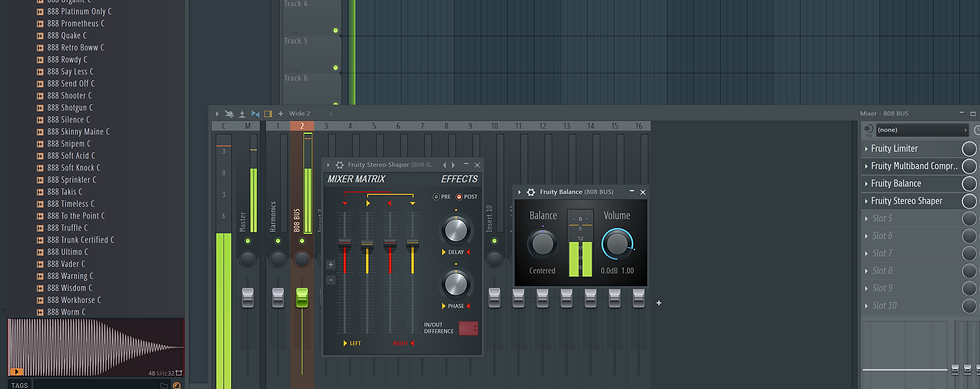Click the yellow arrow left of PHASE label
980x389 pixels.
444,306
